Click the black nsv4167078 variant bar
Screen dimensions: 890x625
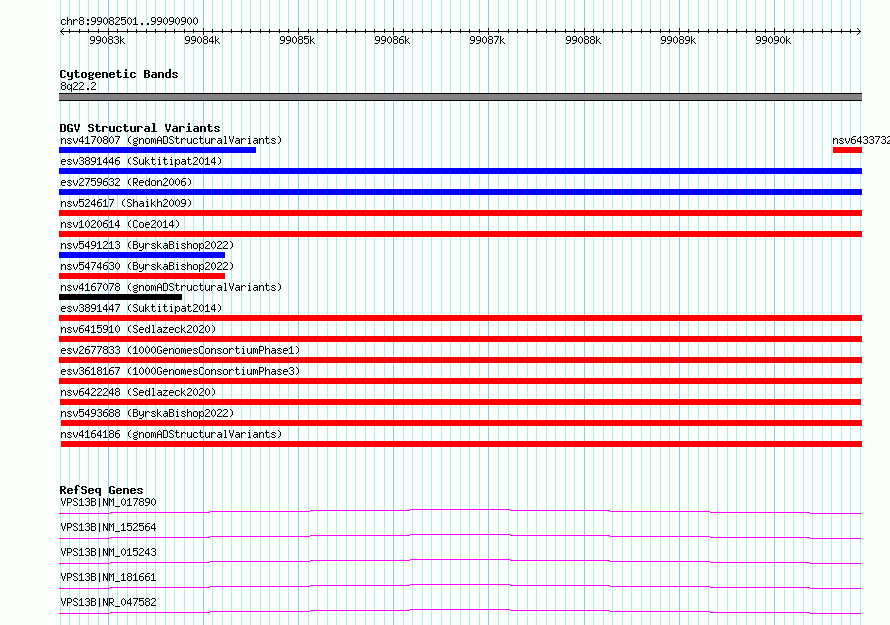(120, 297)
